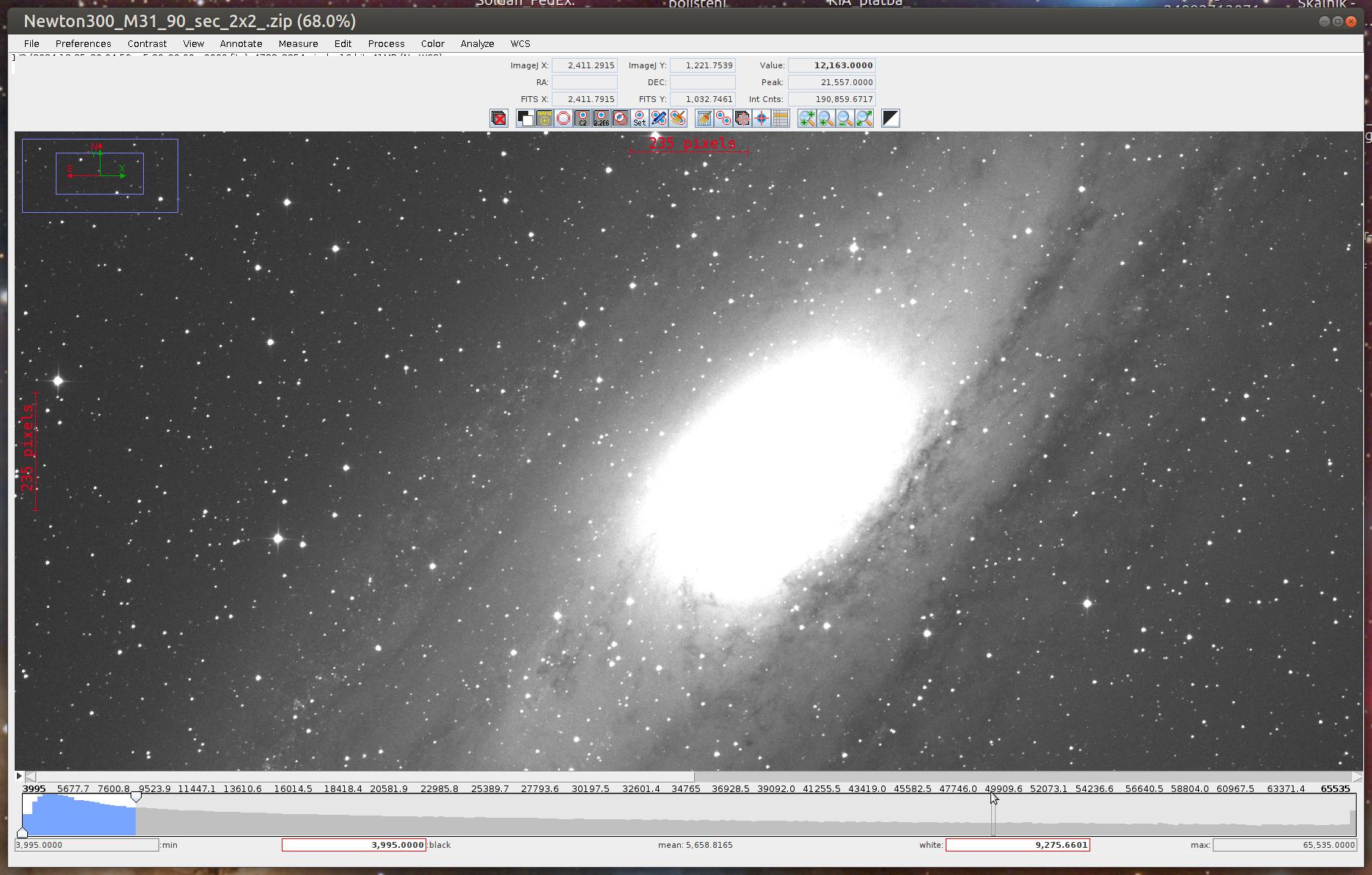Click the stack play arrow button
The width and height of the screenshot is (1372, 875).
[x=19, y=776]
